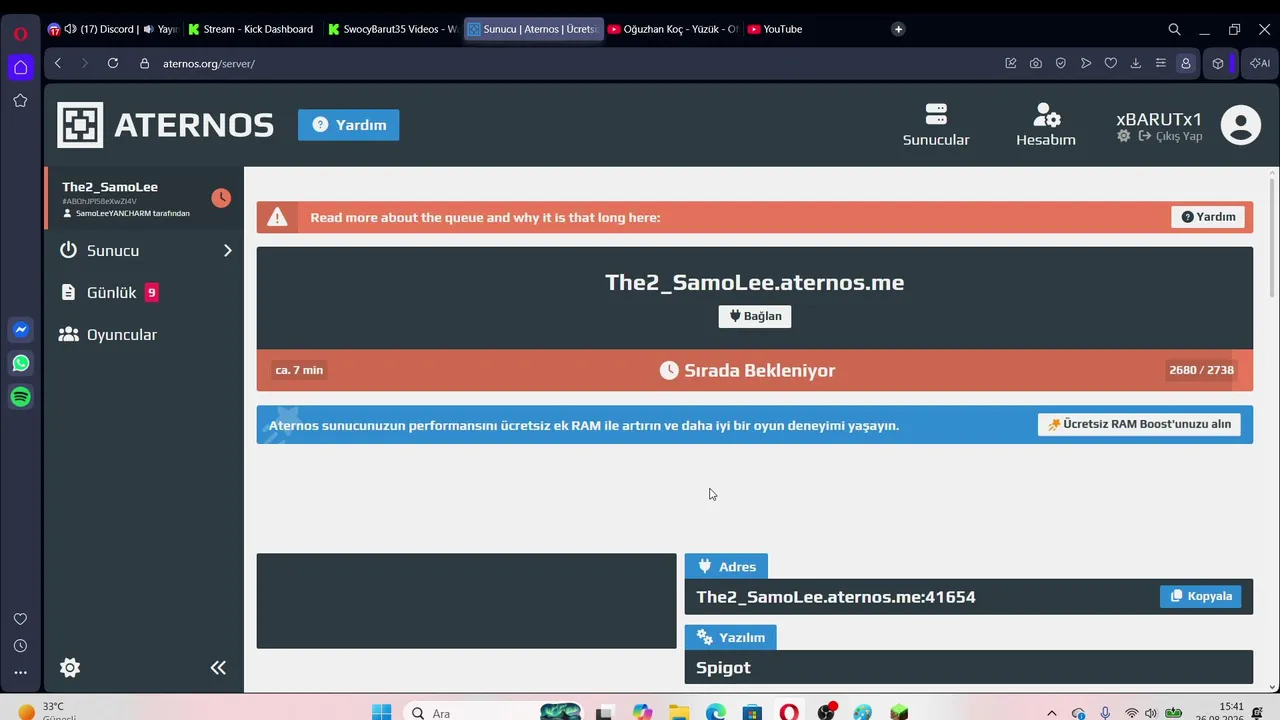1280x720 pixels.
Task: Open Opera easy setup sliders icon
Action: click(x=1161, y=63)
